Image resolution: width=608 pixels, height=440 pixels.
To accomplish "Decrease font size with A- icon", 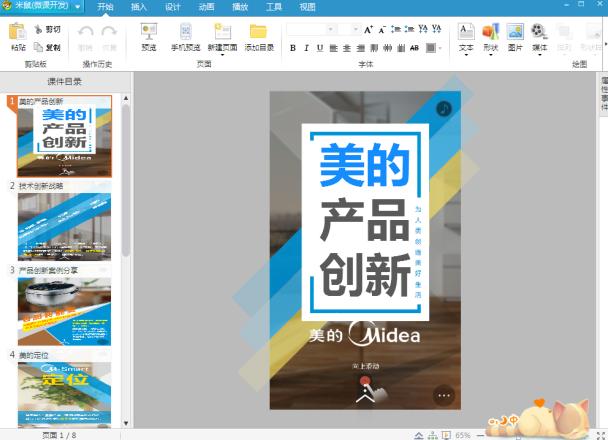I will click(x=382, y=29).
